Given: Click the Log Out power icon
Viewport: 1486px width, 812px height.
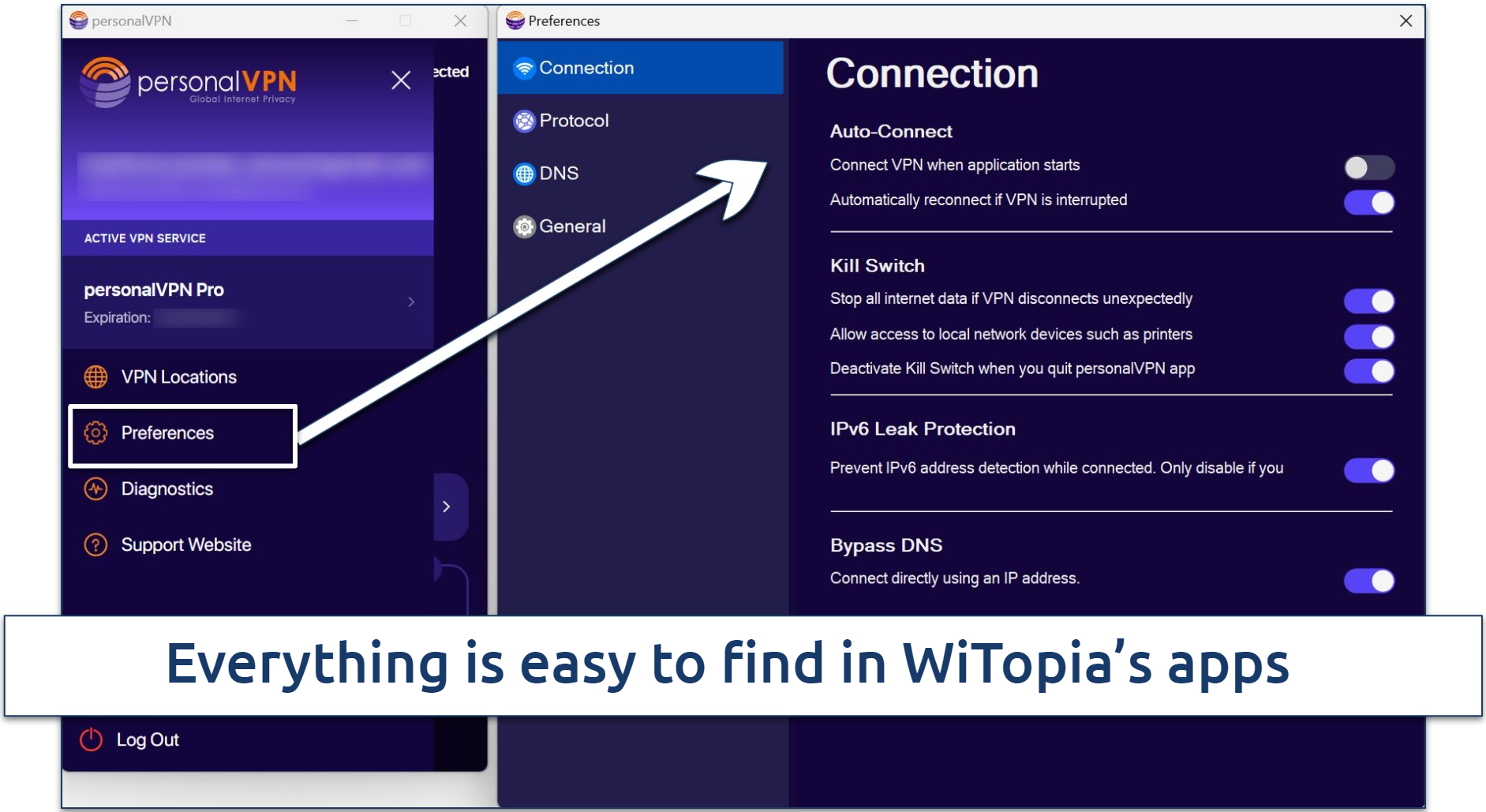Looking at the screenshot, I should (91, 739).
